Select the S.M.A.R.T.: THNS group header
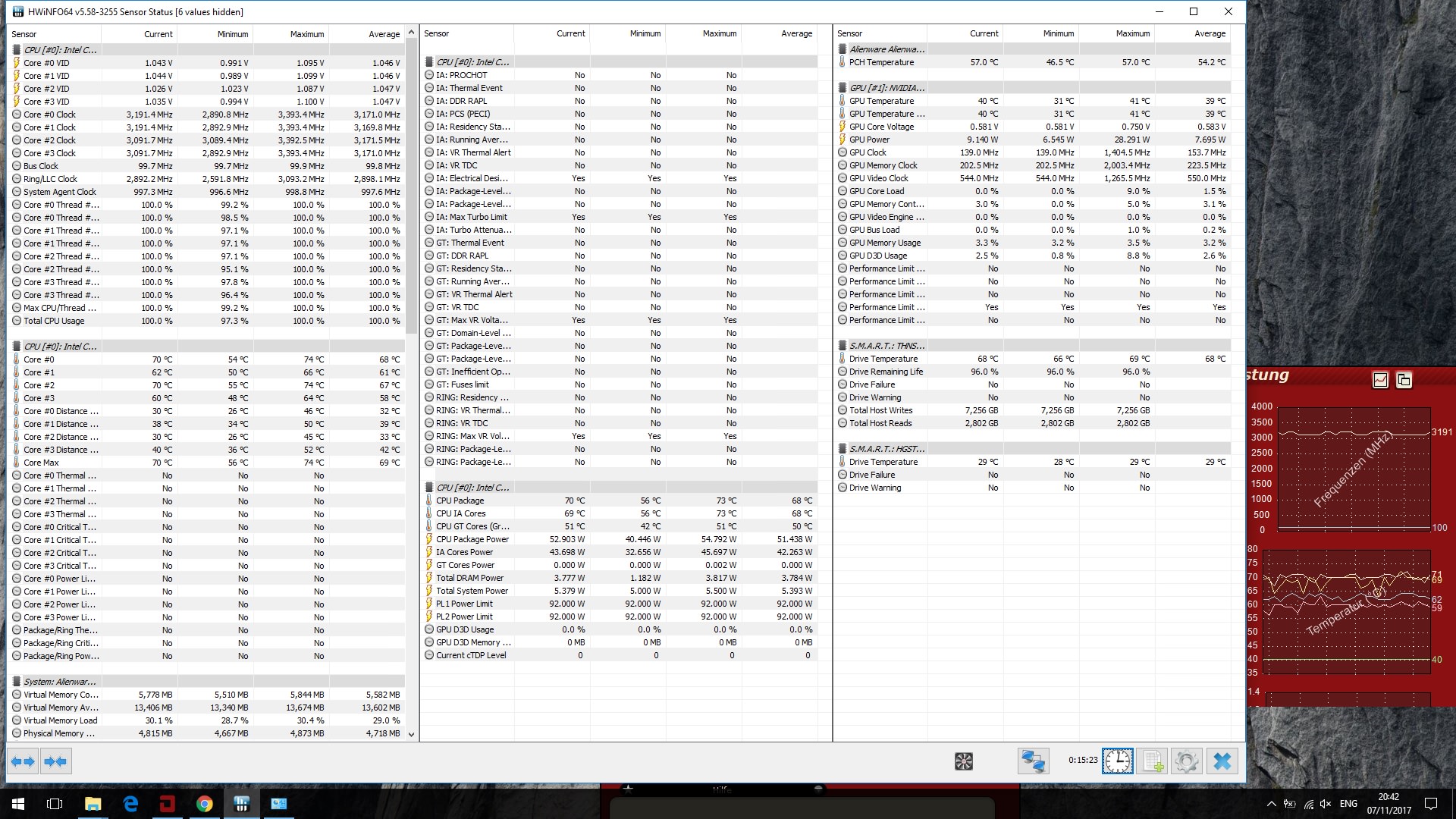The image size is (1456, 819). (x=1033, y=346)
